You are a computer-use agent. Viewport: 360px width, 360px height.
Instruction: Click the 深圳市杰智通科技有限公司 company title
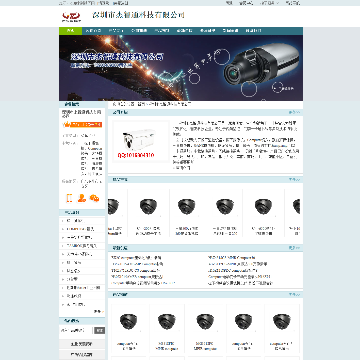coord(138,15)
